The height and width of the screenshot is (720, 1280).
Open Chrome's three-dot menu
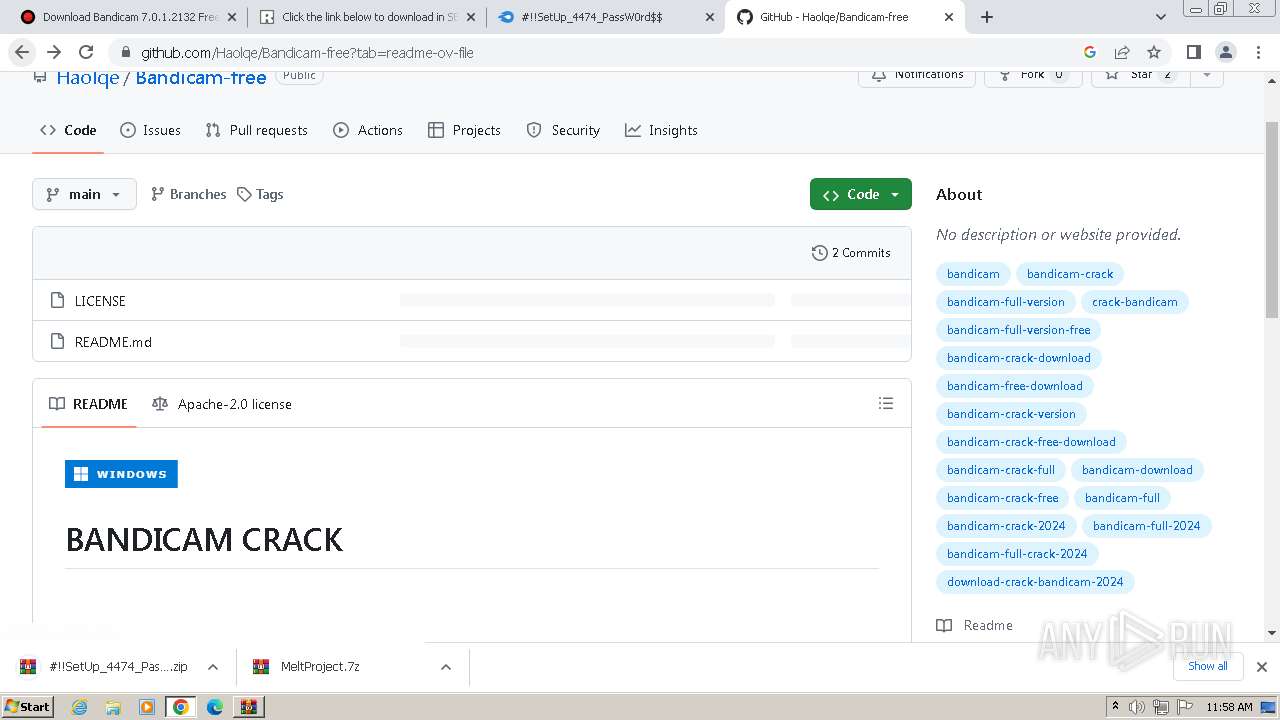[x=1257, y=52]
